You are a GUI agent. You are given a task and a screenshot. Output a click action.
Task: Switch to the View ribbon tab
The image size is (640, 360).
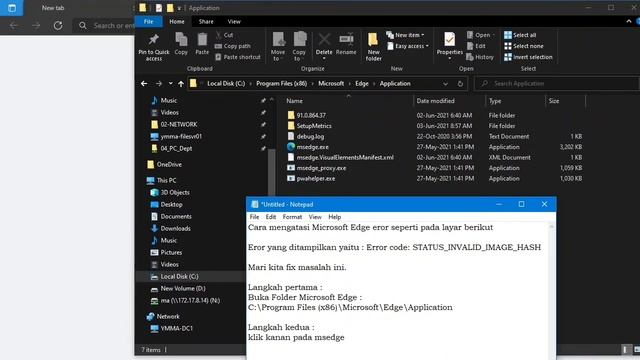[234, 22]
